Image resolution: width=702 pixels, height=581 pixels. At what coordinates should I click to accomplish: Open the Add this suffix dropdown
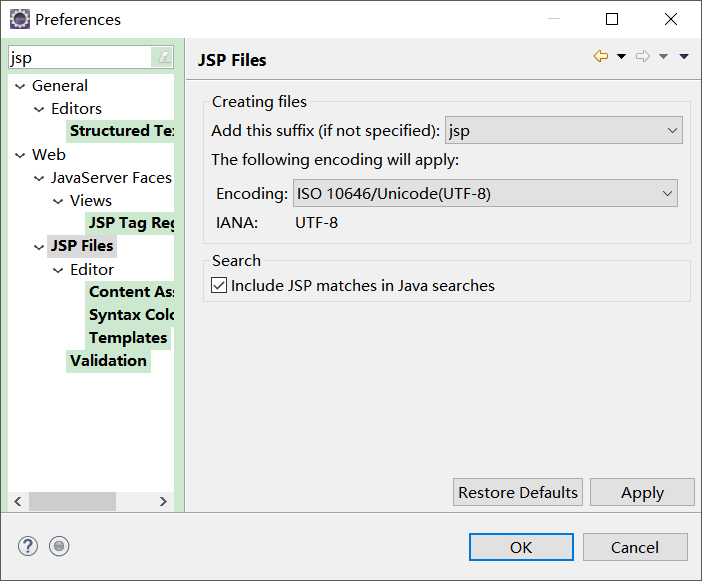pyautogui.click(x=672, y=131)
